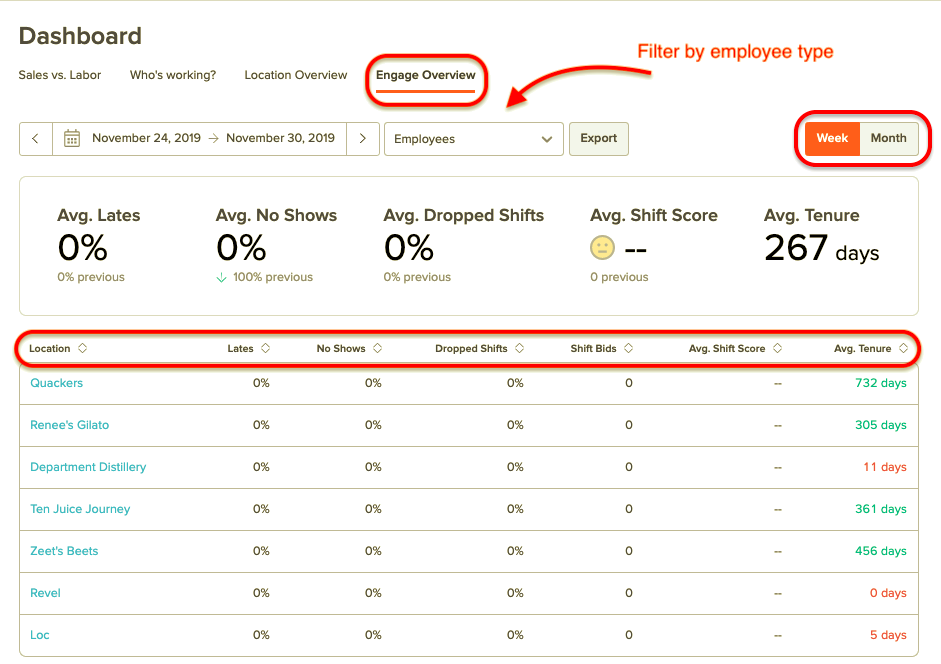Advance to next week with right arrow
Screen dimensions: 941x664
363,139
